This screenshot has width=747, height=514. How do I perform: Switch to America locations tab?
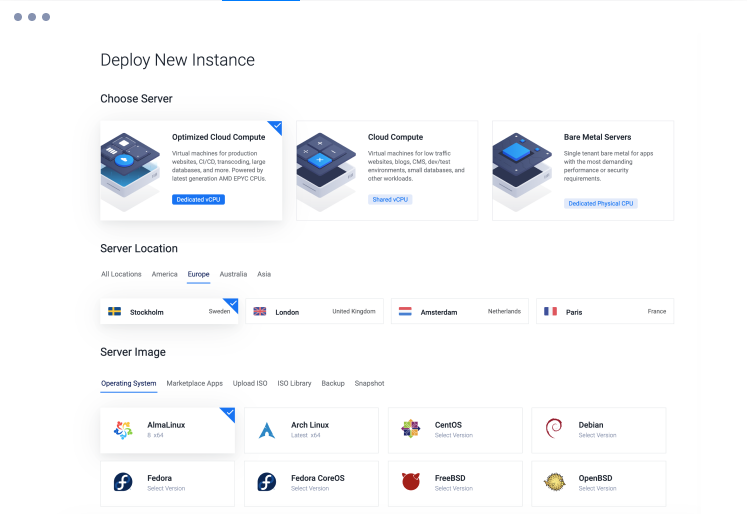click(x=164, y=274)
